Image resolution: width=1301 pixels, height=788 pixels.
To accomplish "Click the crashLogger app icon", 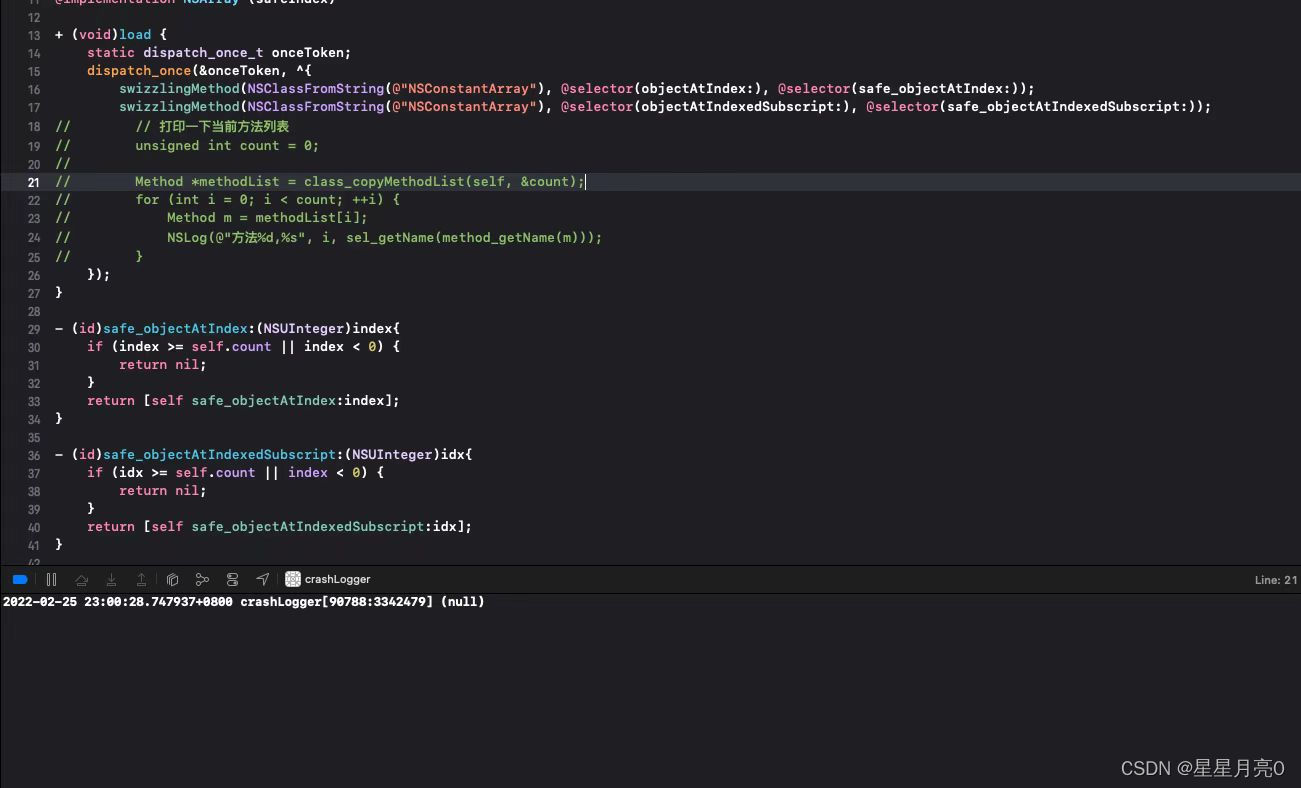I will pos(293,579).
